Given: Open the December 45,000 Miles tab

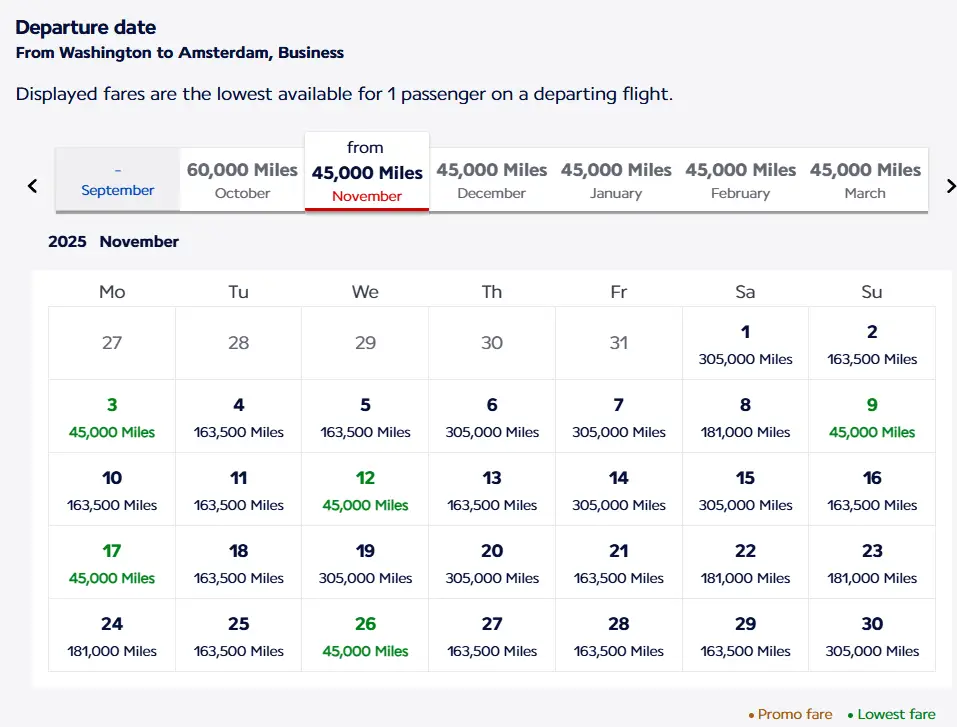Looking at the screenshot, I should [491, 180].
